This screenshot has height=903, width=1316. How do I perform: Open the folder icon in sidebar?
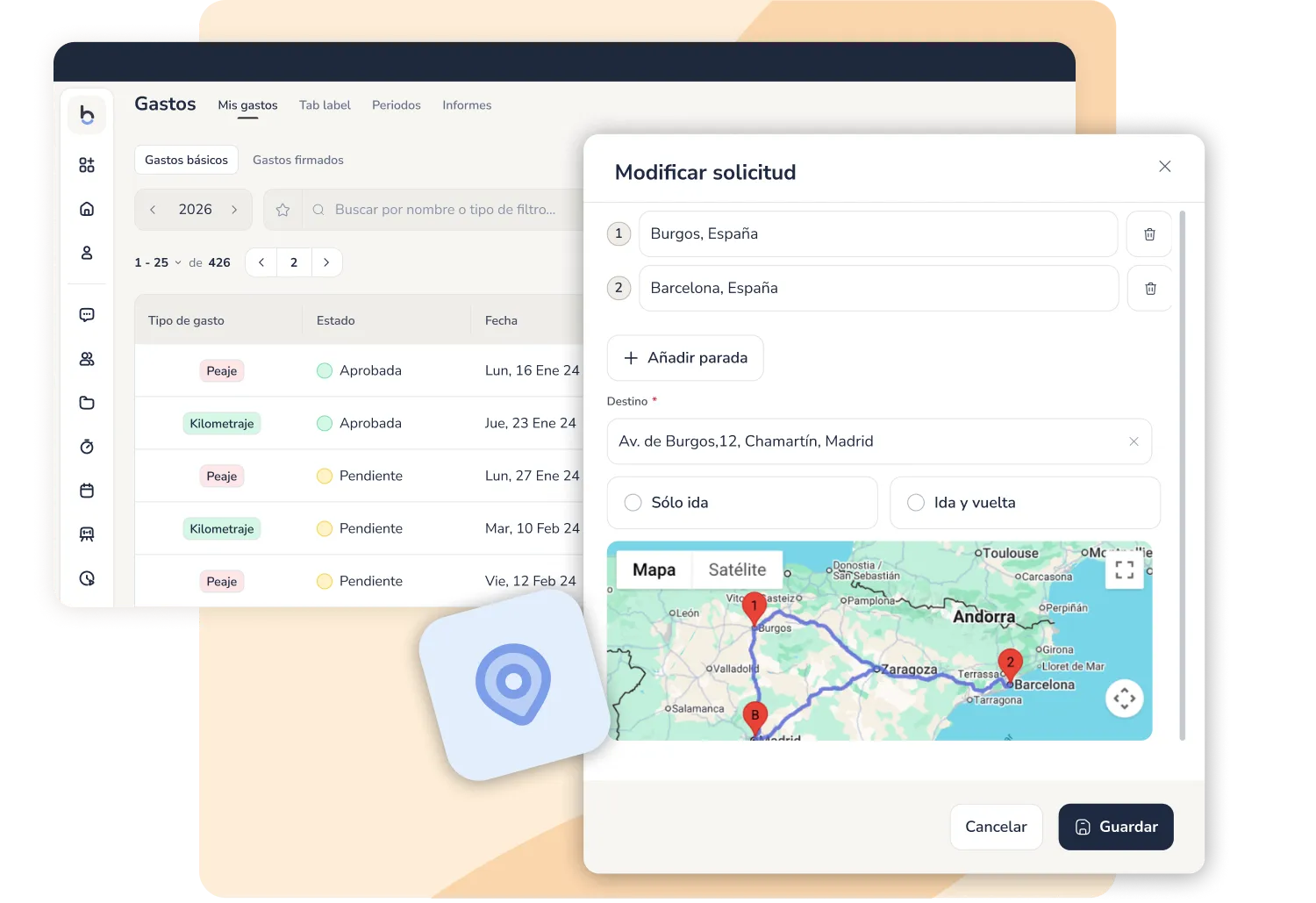87,403
